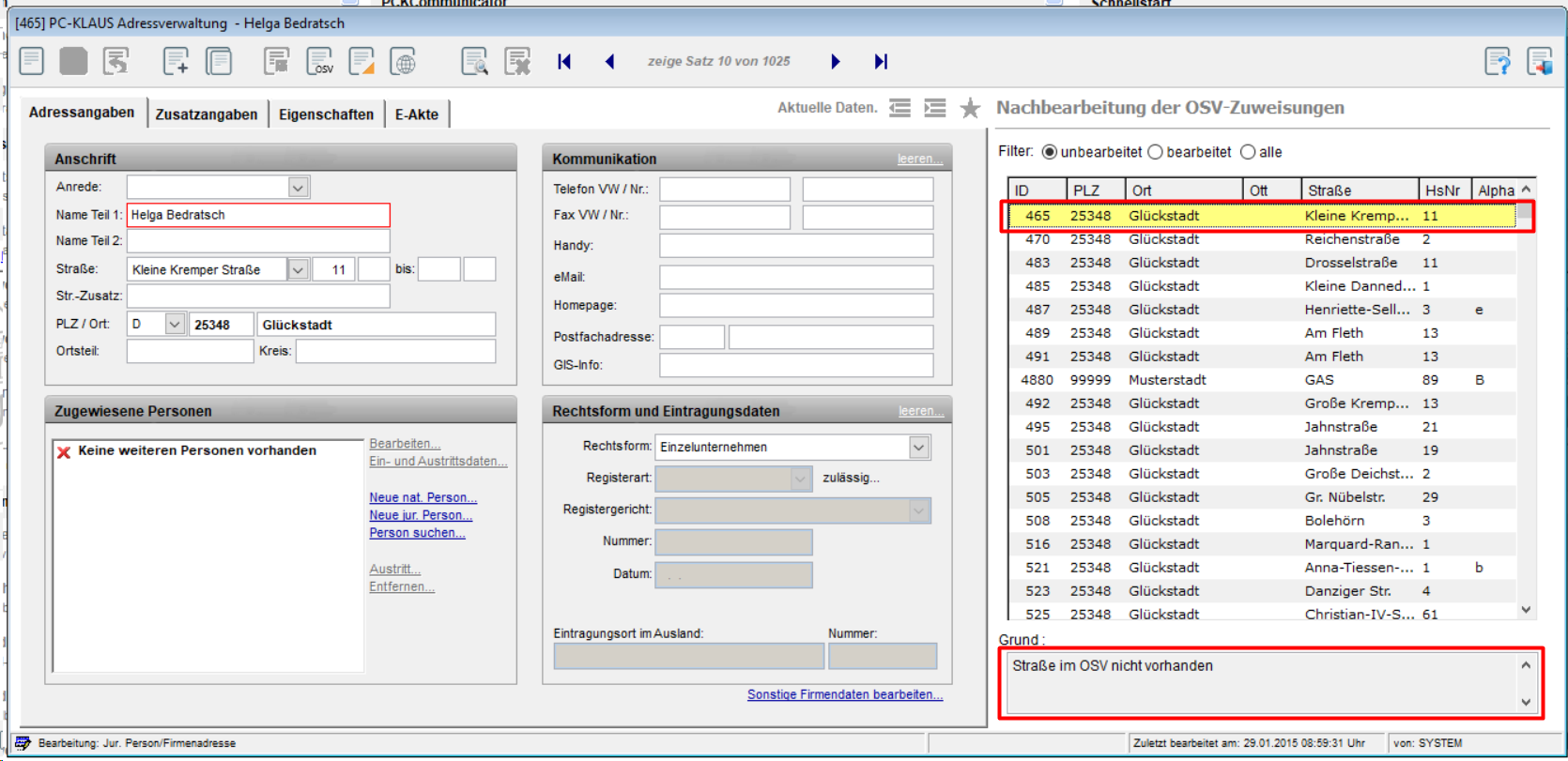Open the help document icon
Viewport: 1568px width, 761px height.
tap(1498, 62)
